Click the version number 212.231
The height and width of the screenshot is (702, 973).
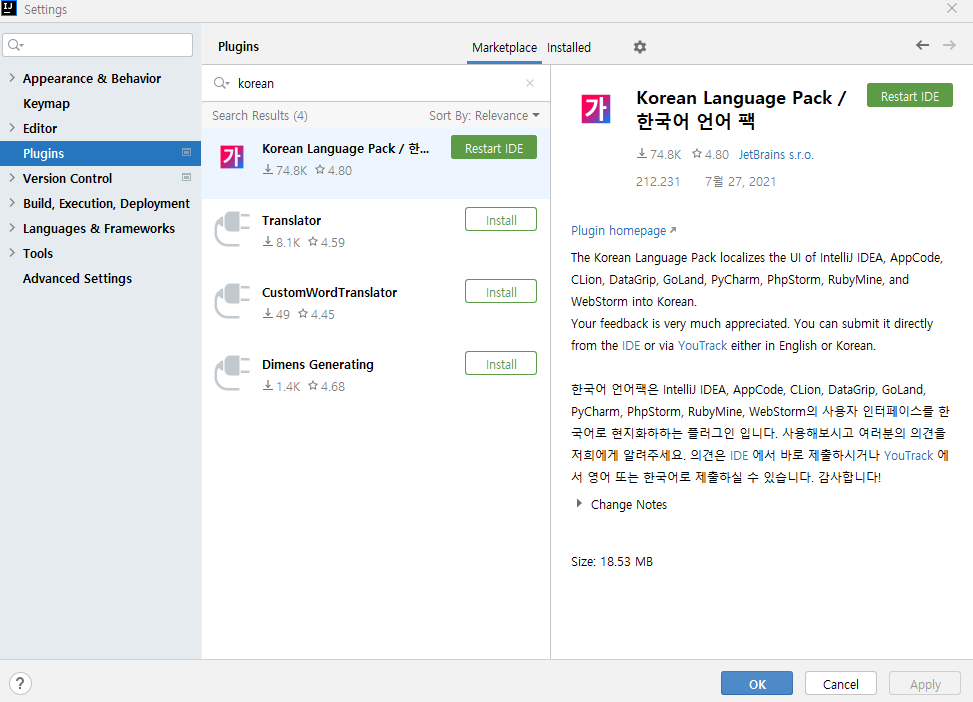coord(658,182)
